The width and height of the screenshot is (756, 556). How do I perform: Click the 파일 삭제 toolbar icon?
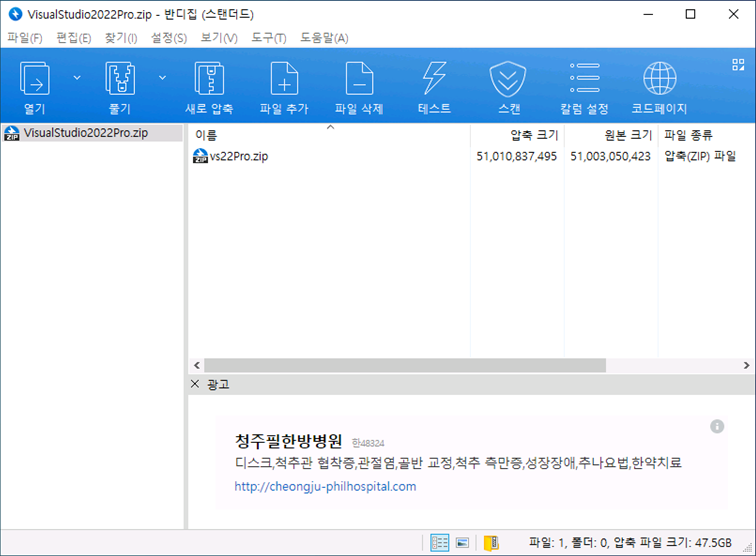coord(360,79)
